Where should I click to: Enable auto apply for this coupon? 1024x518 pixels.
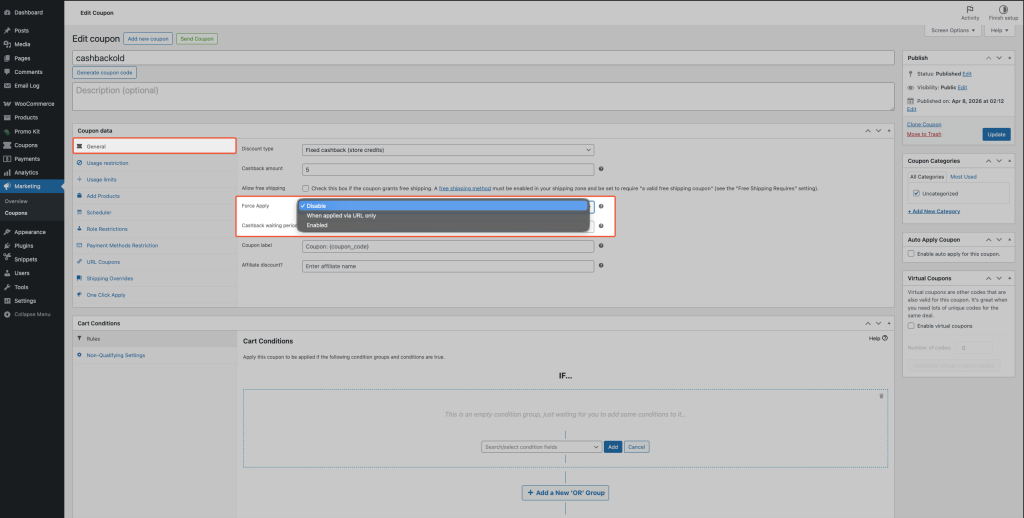pyautogui.click(x=911, y=253)
